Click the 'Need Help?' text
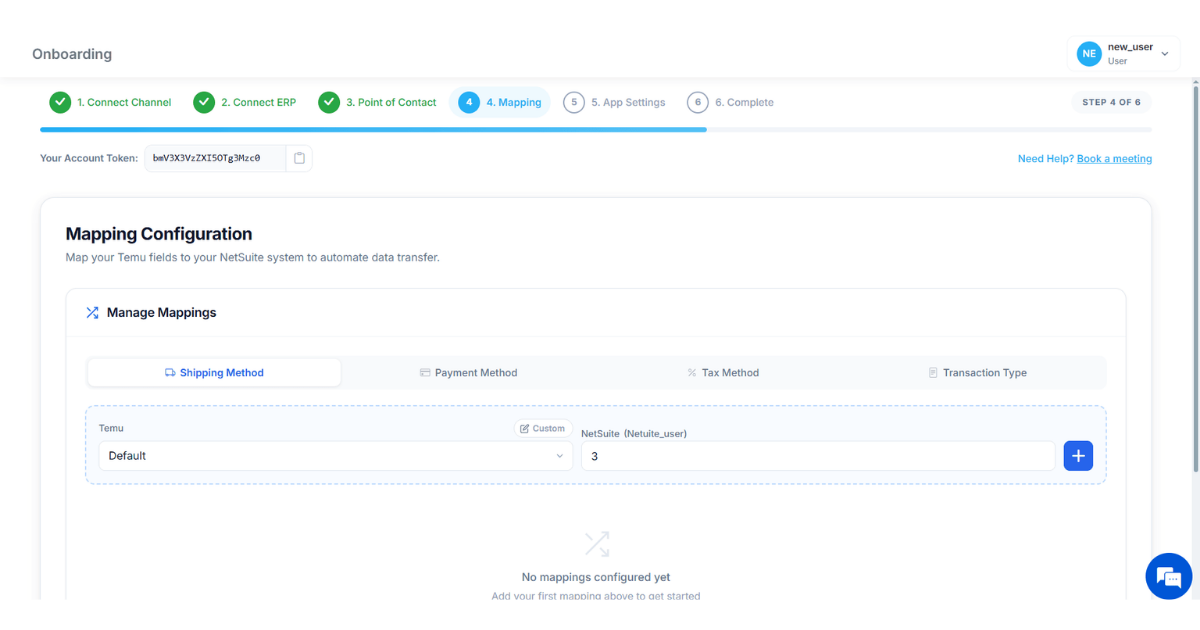This screenshot has width=1200, height=630. [1046, 159]
